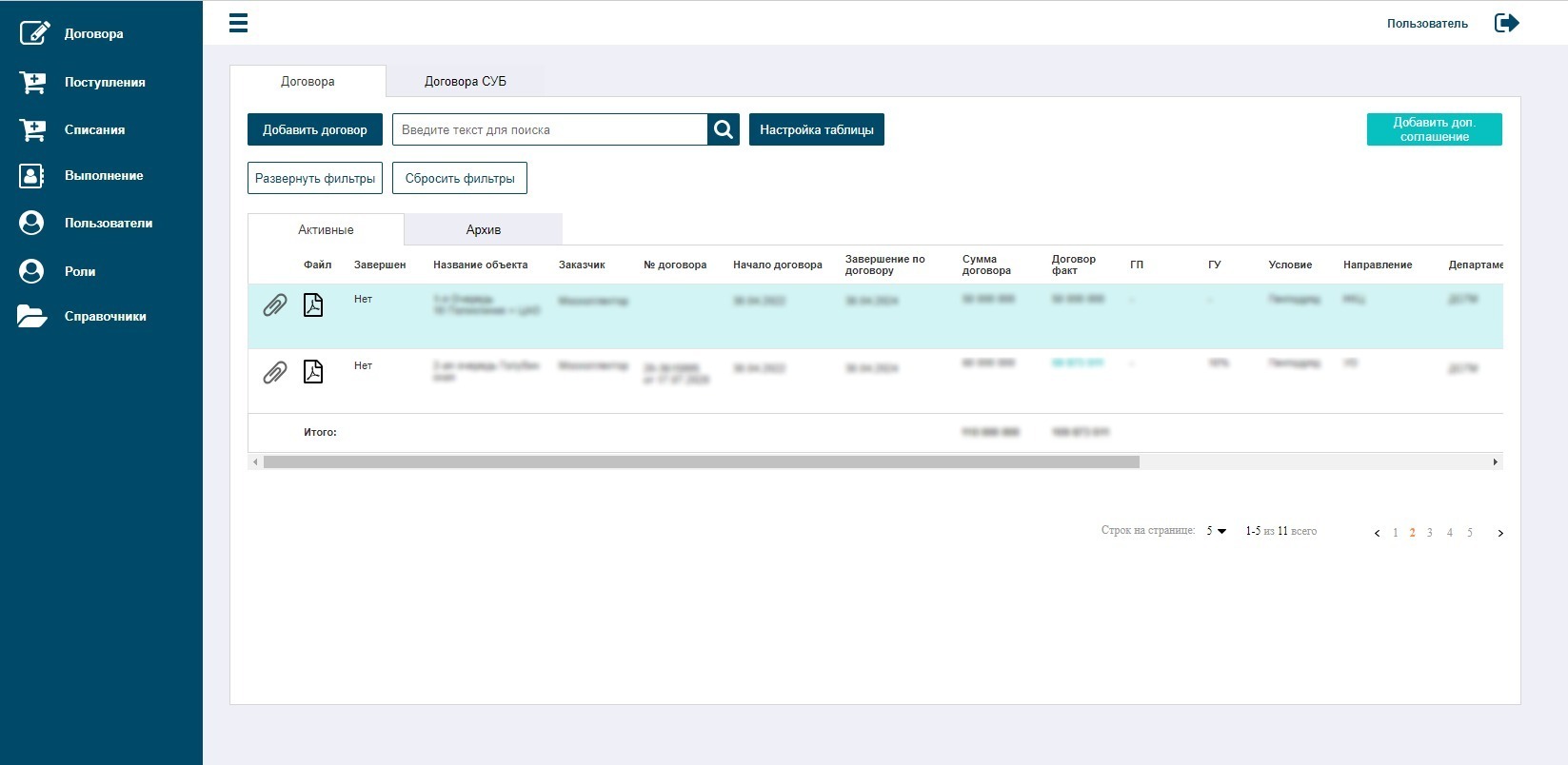Screen dimensions: 1568x765
Task: Toggle the hamburger menu icon
Action: tap(239, 23)
